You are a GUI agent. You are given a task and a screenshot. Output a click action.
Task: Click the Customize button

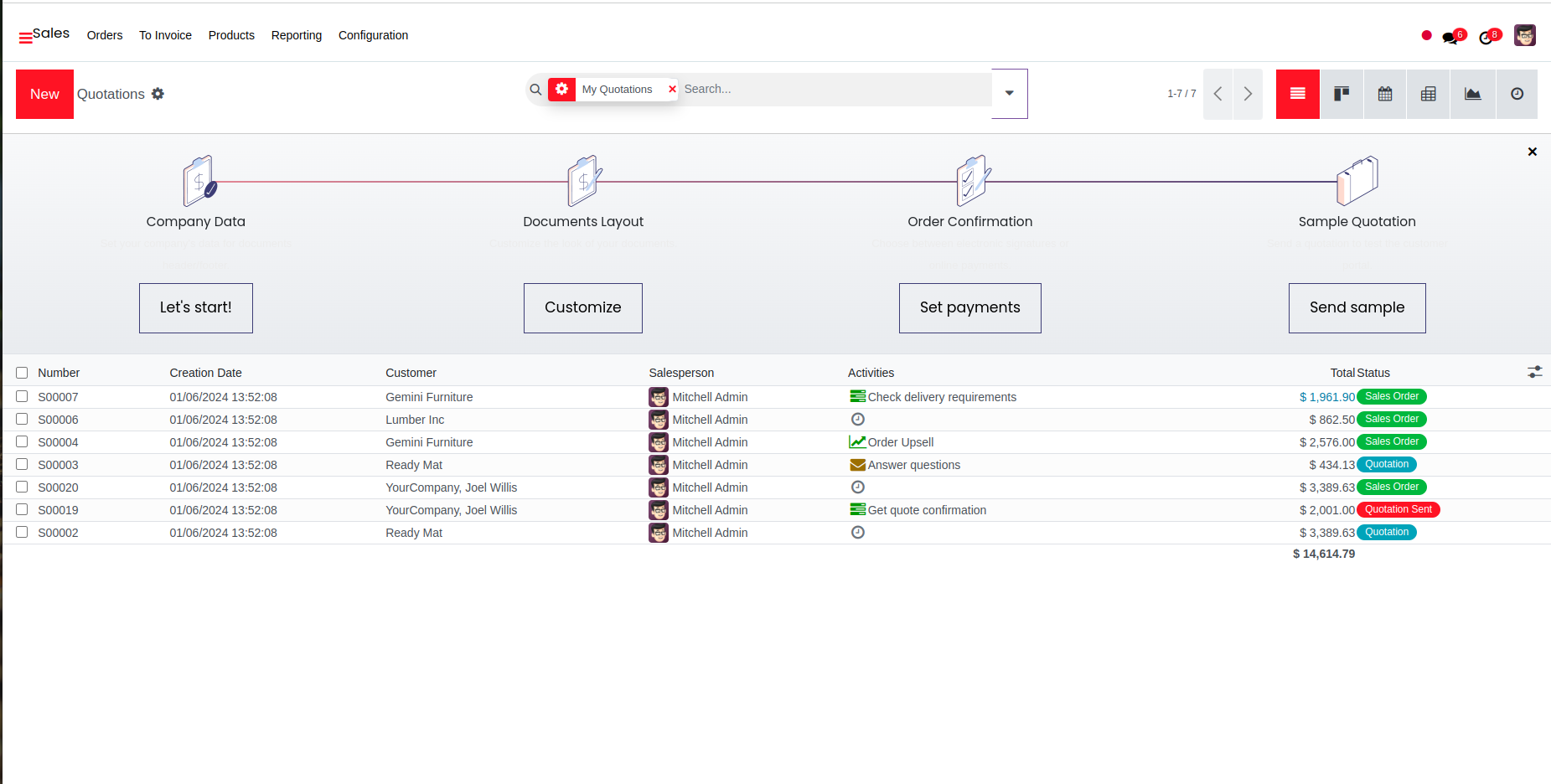coord(583,308)
